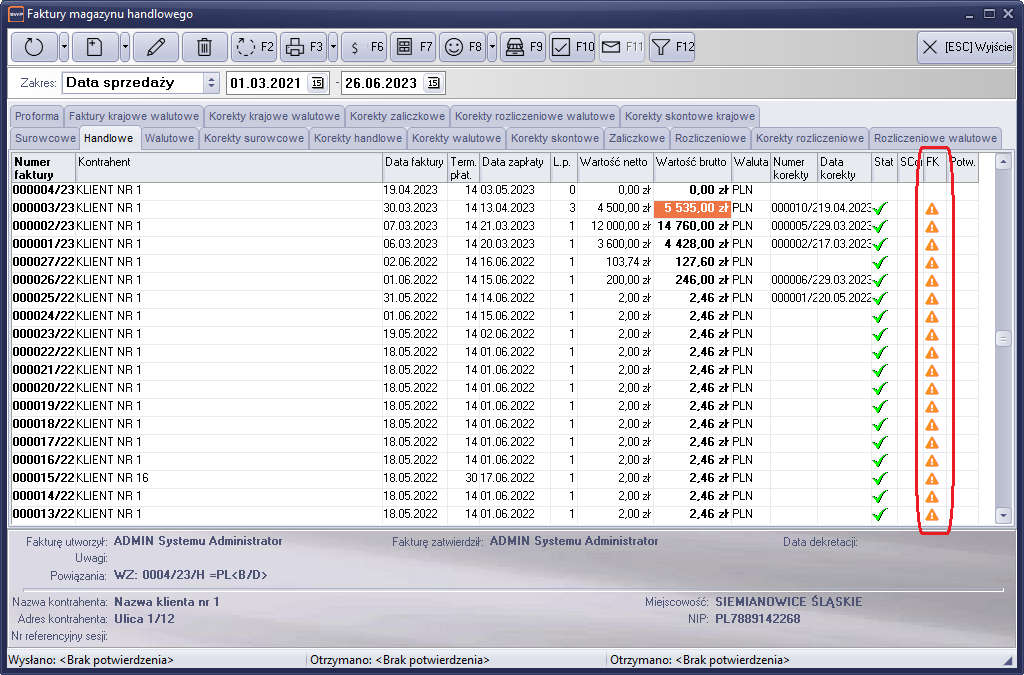Image resolution: width=1024 pixels, height=675 pixels.
Task: Click the printer F3 button
Action: 303,47
